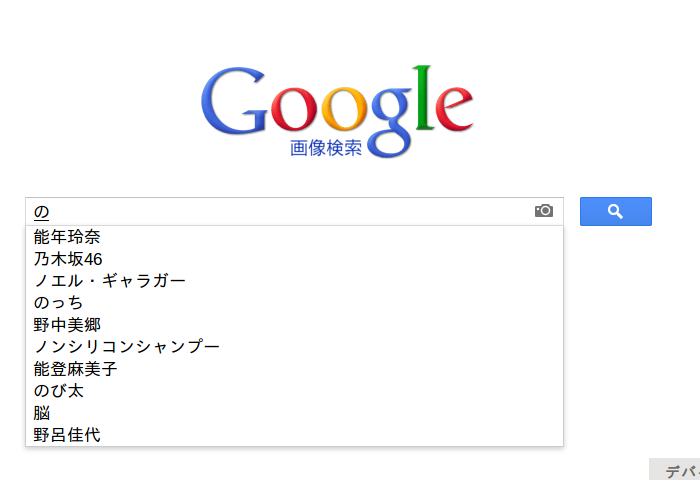Choose ノエル・ギャラガー from suggestions
Viewport: 700px width, 480px height.
[295, 281]
